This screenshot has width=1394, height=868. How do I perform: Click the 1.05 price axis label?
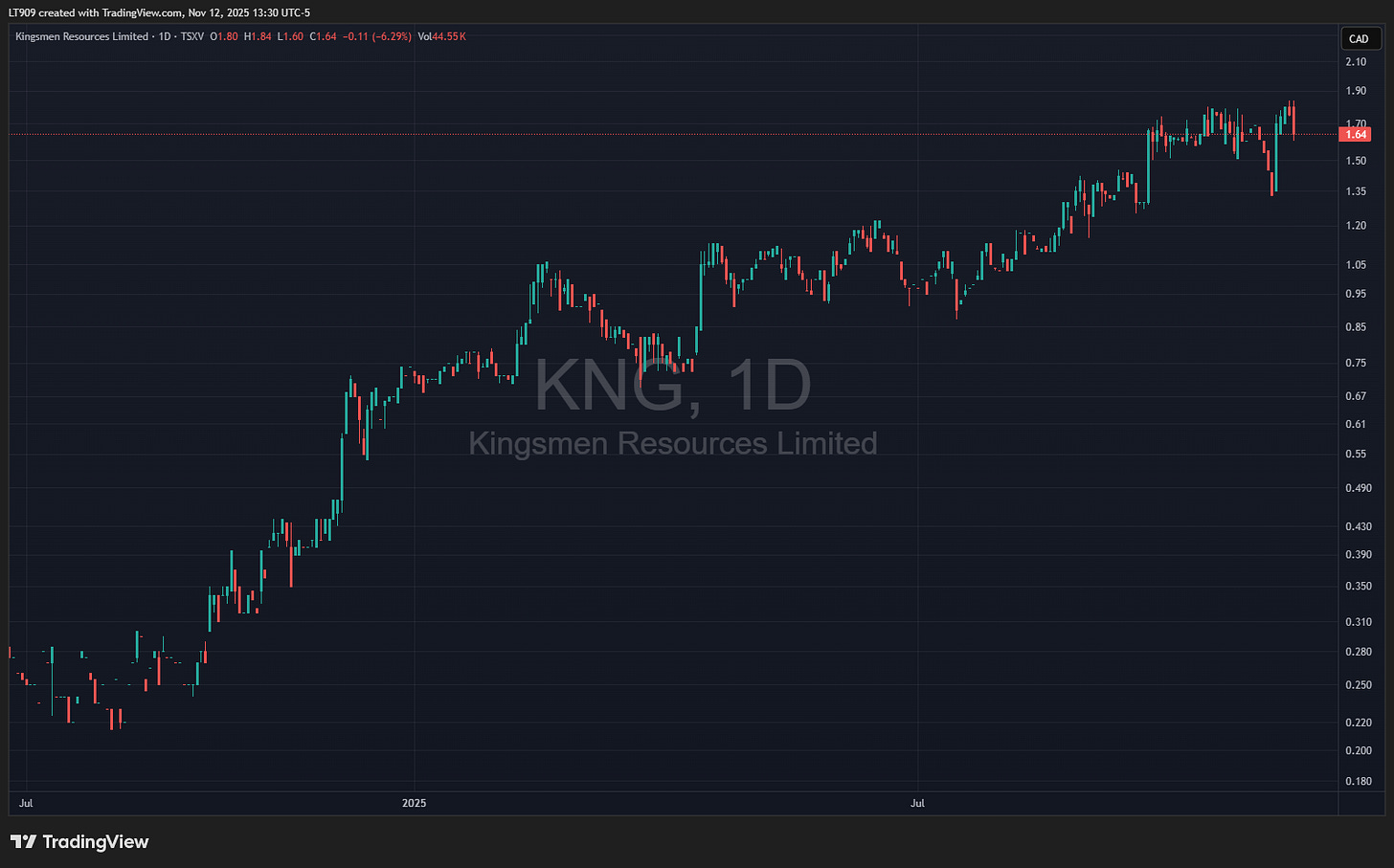(x=1356, y=265)
